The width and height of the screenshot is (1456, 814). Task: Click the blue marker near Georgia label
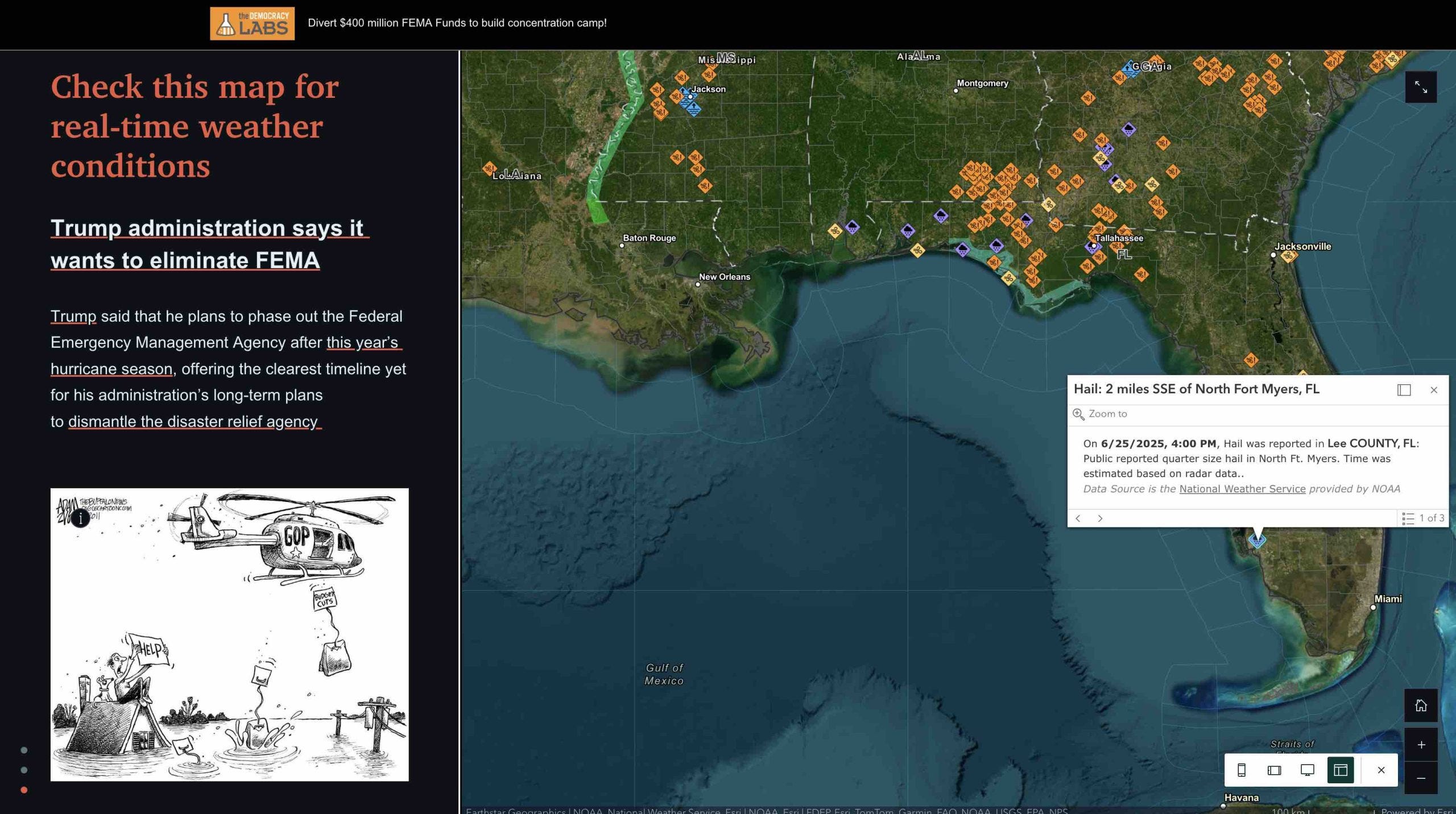coord(1130,69)
